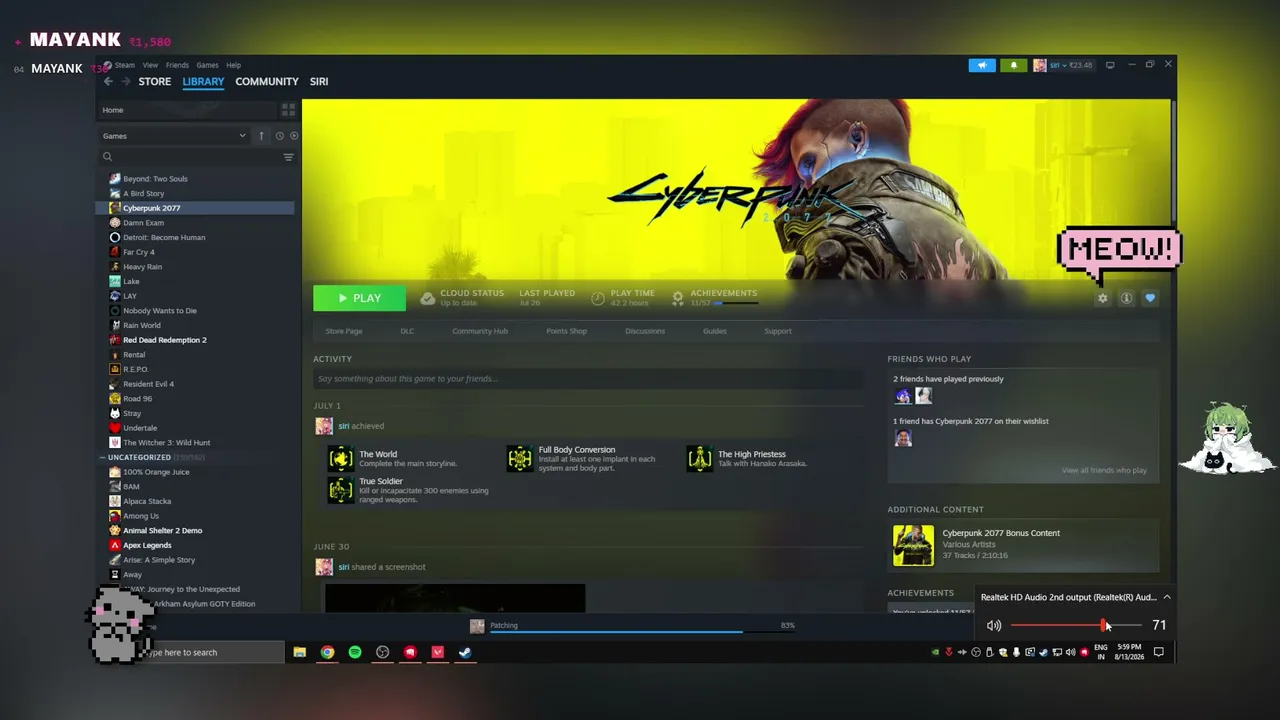Screen dimensions: 1280x720
Task: Open the Games menu
Action: (x=207, y=65)
